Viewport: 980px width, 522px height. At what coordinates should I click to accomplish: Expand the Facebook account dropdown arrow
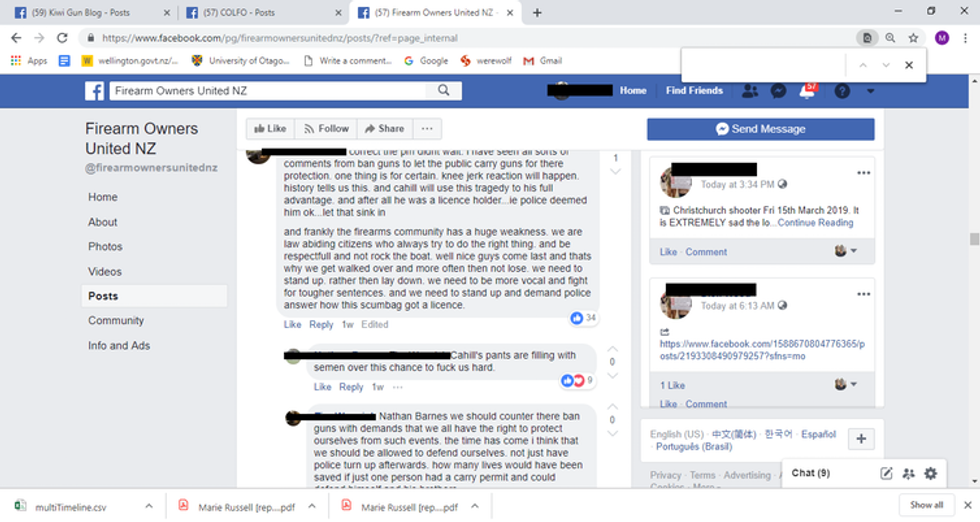(x=870, y=91)
